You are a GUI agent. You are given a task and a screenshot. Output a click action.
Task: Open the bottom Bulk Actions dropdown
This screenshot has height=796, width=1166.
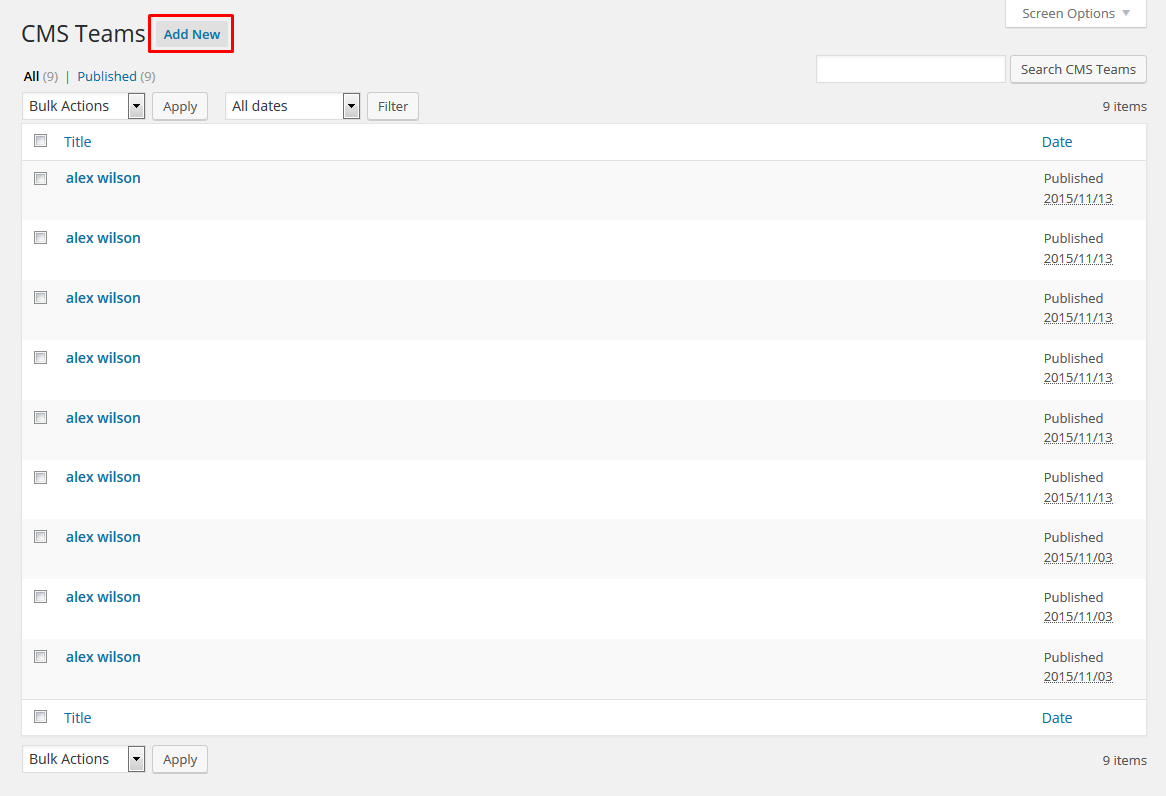coord(83,759)
